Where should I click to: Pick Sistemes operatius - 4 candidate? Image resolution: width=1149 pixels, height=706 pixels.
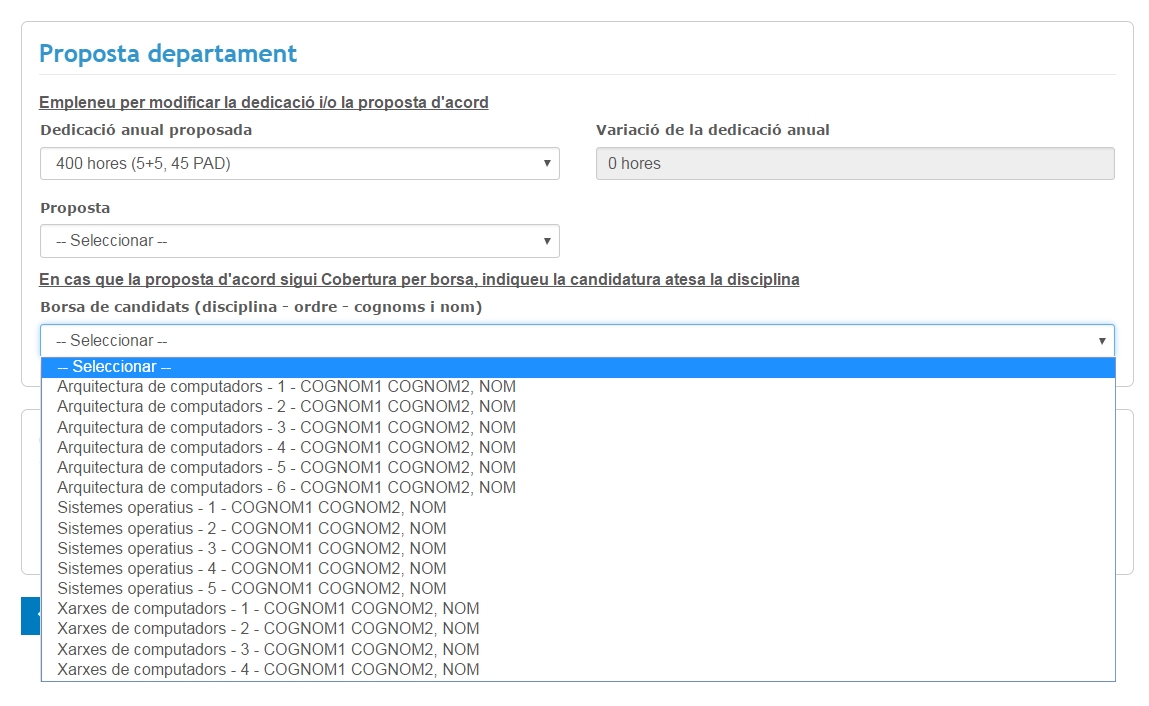tap(252, 568)
